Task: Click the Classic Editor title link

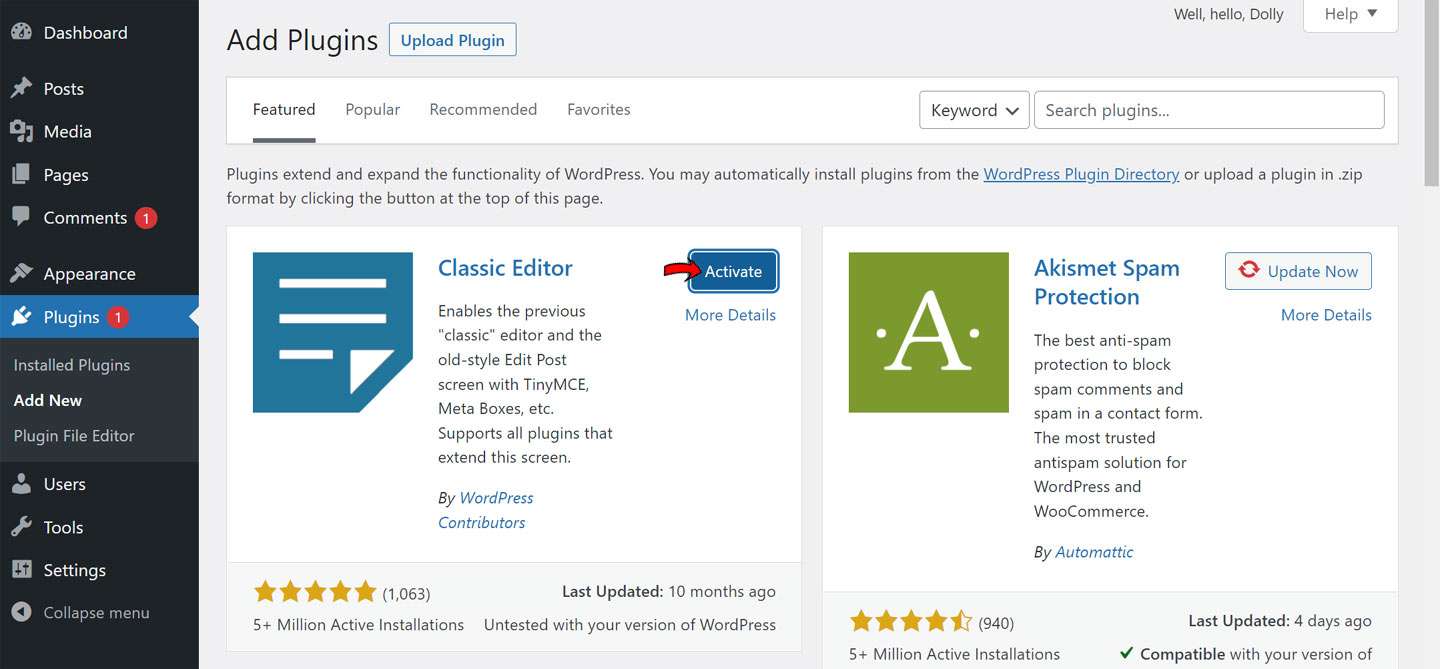Action: tap(505, 268)
